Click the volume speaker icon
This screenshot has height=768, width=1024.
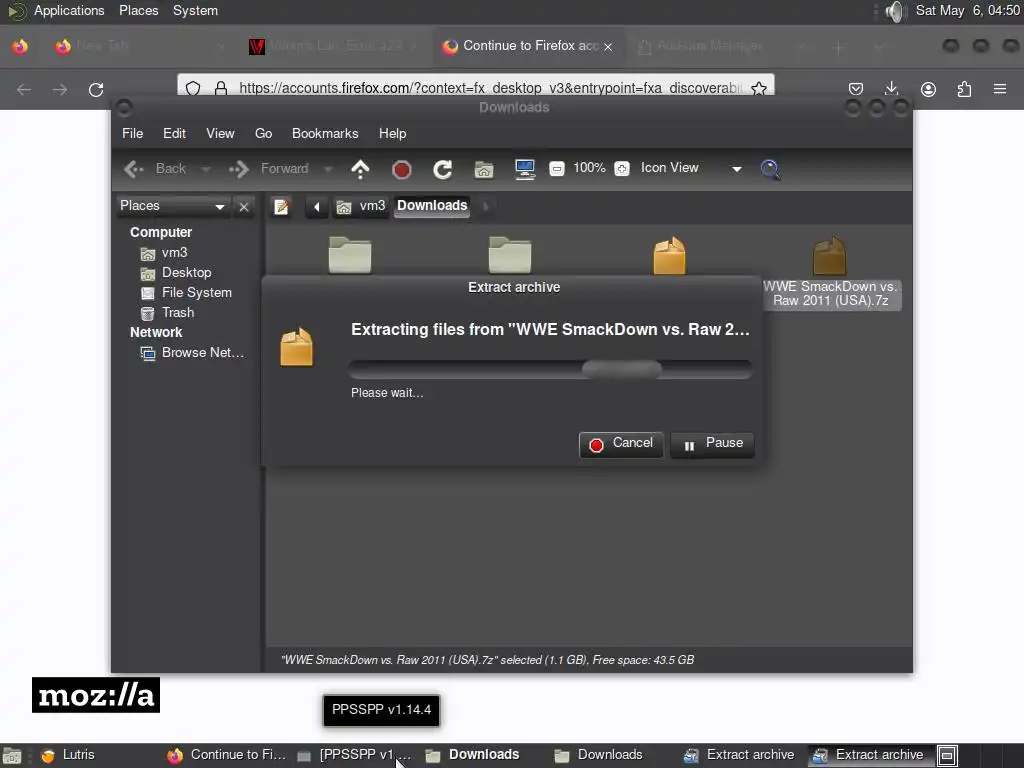click(896, 11)
